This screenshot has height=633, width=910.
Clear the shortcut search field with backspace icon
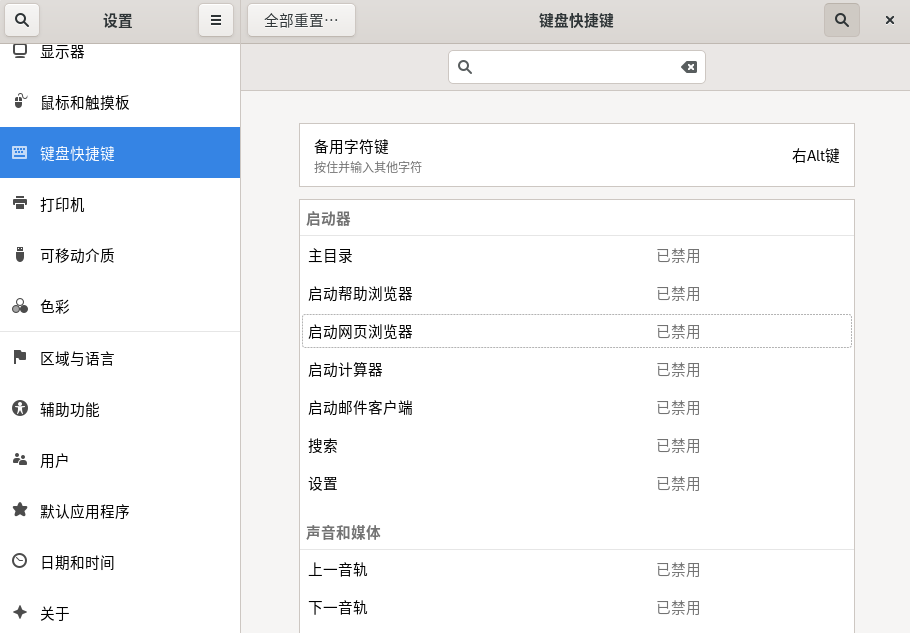(689, 67)
